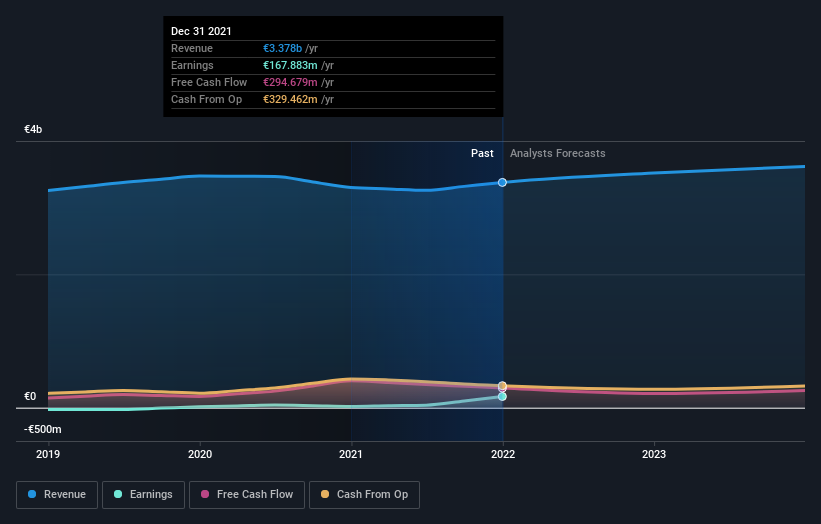This screenshot has width=821, height=524.
Task: Click the Past label on chart
Action: [x=482, y=153]
